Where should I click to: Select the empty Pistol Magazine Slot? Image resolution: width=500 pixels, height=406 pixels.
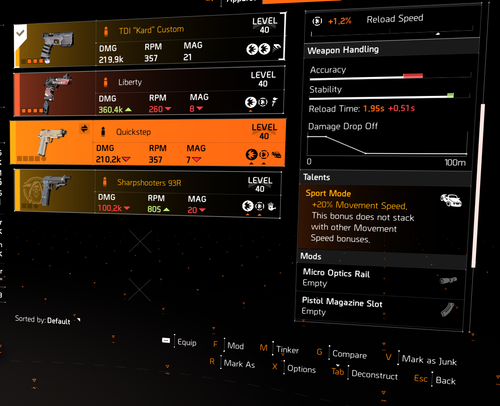pyautogui.click(x=380, y=309)
